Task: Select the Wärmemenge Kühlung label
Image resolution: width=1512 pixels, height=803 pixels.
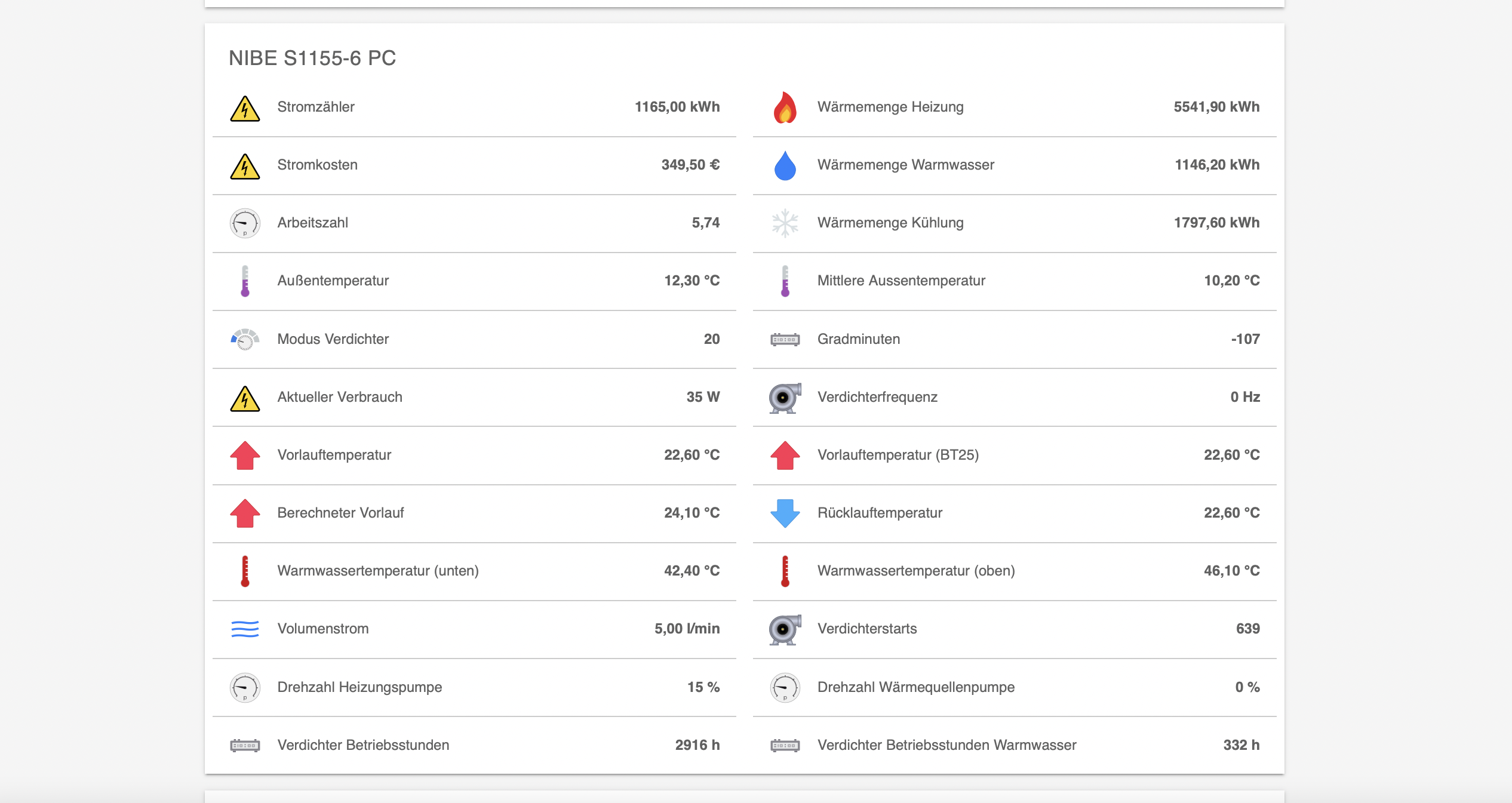Action: [891, 223]
